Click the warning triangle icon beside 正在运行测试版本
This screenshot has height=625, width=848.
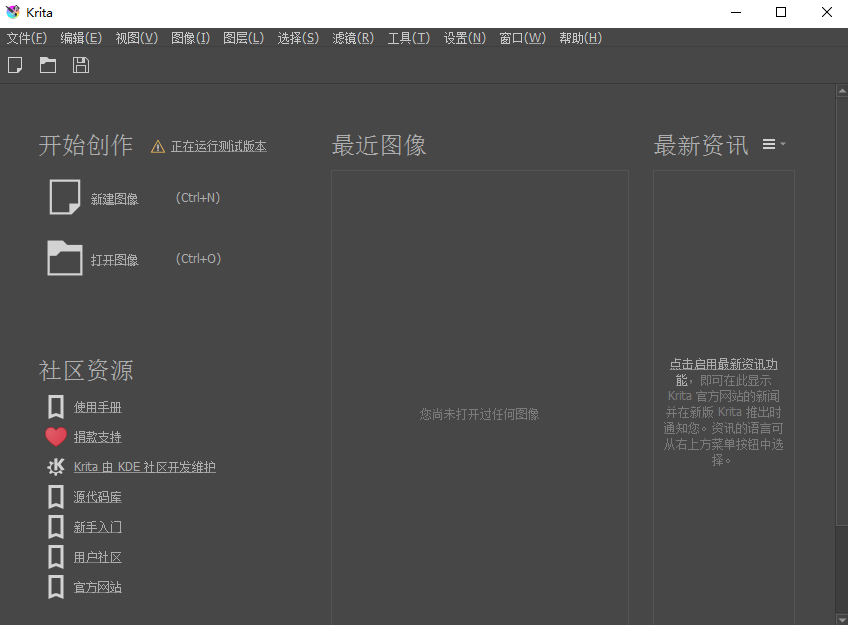point(157,147)
